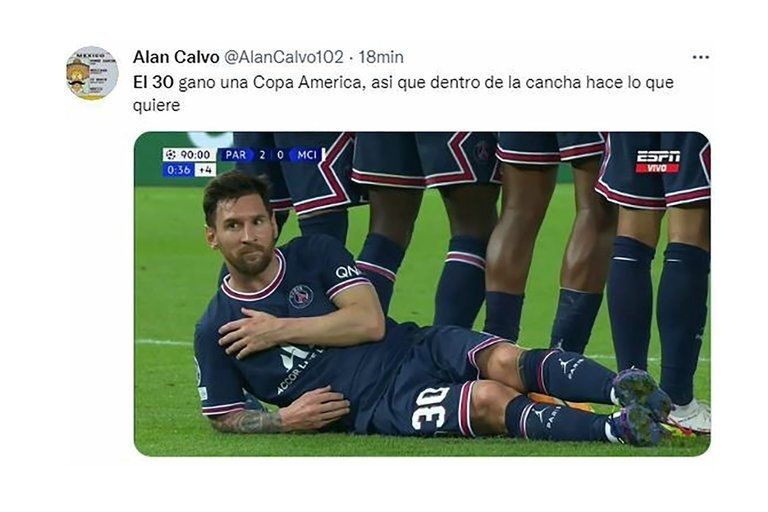This screenshot has height=512, width=768.
Task: Click the tweet text about Copa America
Action: [403, 93]
